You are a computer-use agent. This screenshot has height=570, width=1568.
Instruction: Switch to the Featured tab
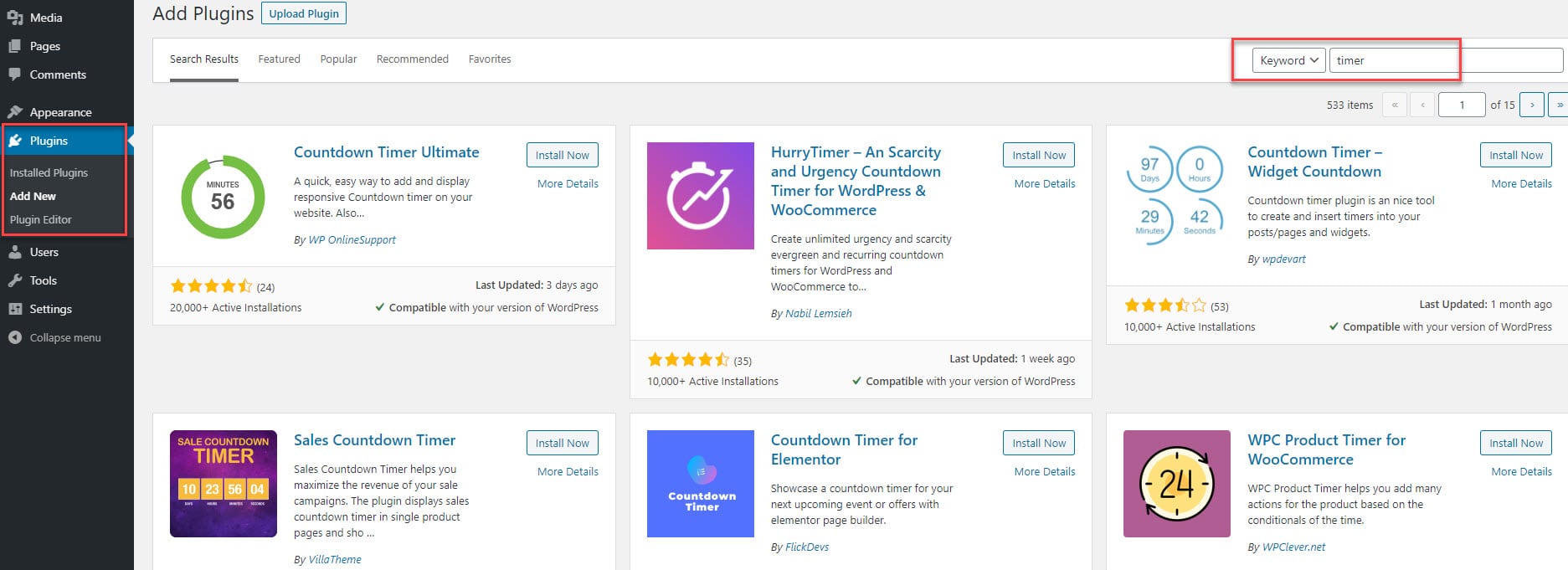pos(279,59)
